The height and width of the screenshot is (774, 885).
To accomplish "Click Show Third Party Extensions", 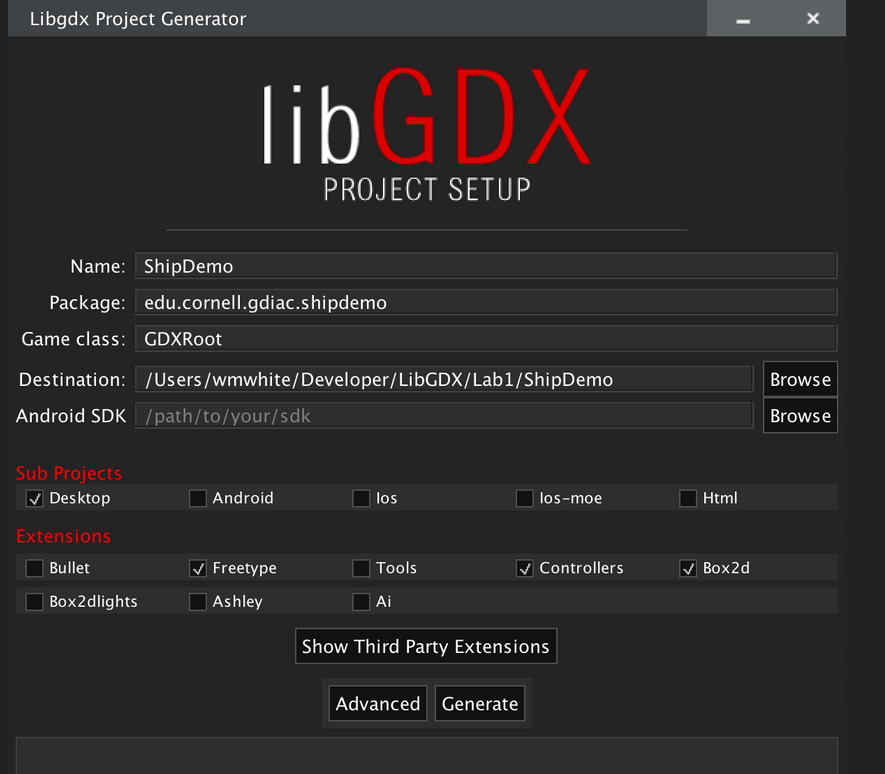I will 426,645.
